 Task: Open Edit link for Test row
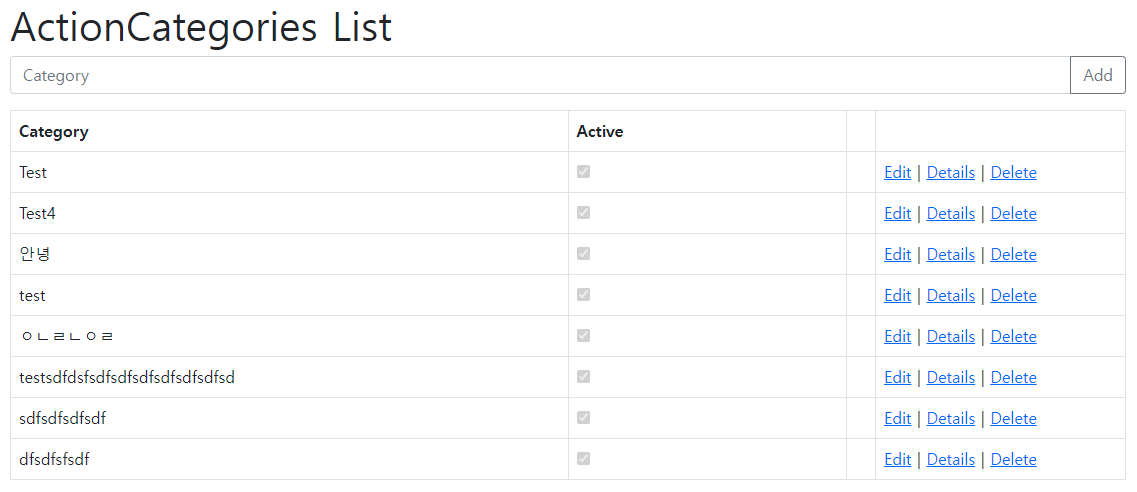pyautogui.click(x=897, y=172)
